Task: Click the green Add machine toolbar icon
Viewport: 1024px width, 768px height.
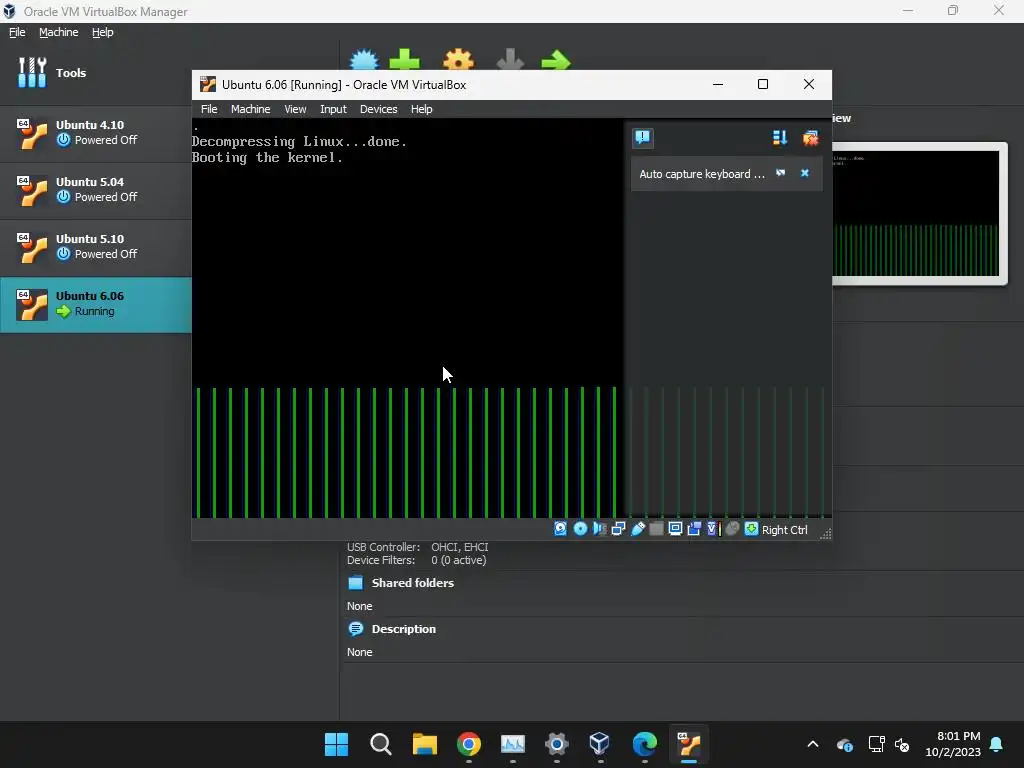Action: (405, 60)
